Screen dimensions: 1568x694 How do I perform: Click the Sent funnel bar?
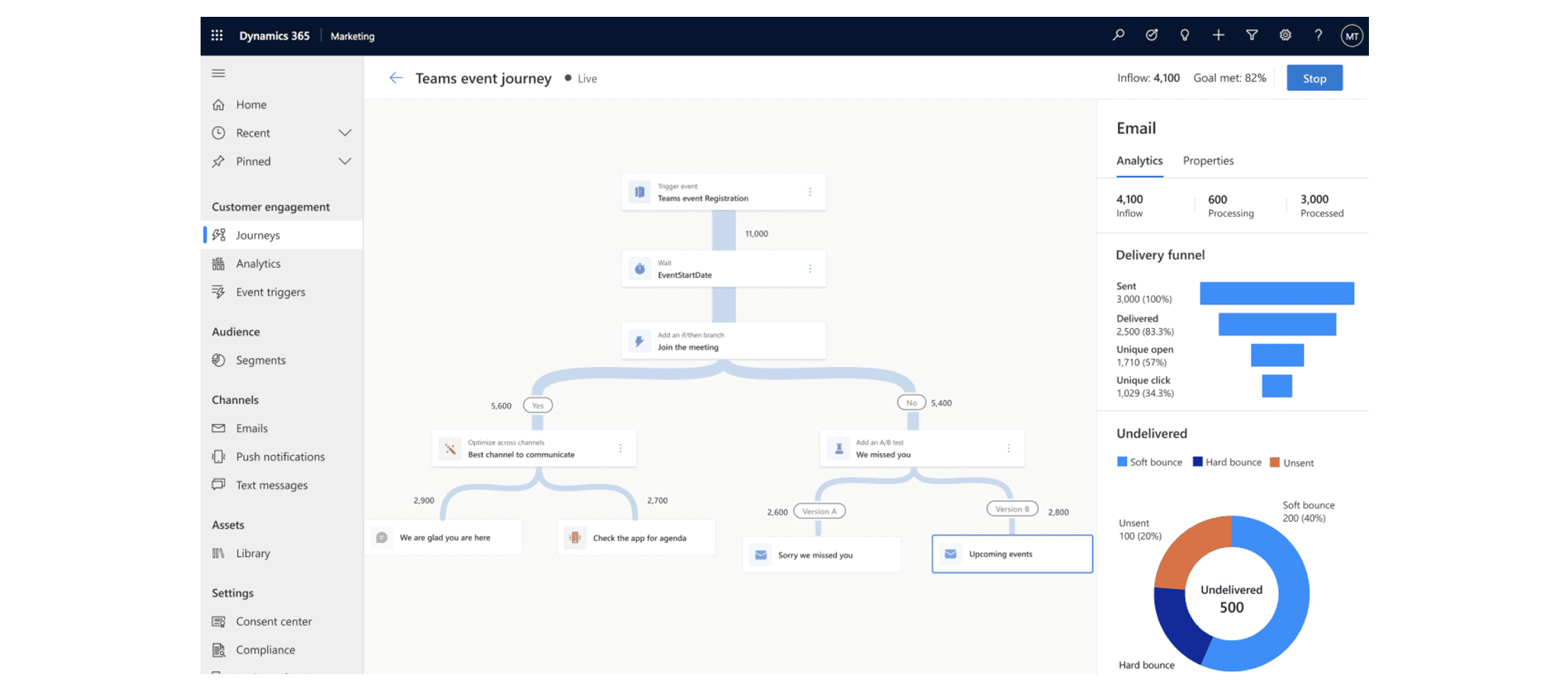tap(1276, 293)
